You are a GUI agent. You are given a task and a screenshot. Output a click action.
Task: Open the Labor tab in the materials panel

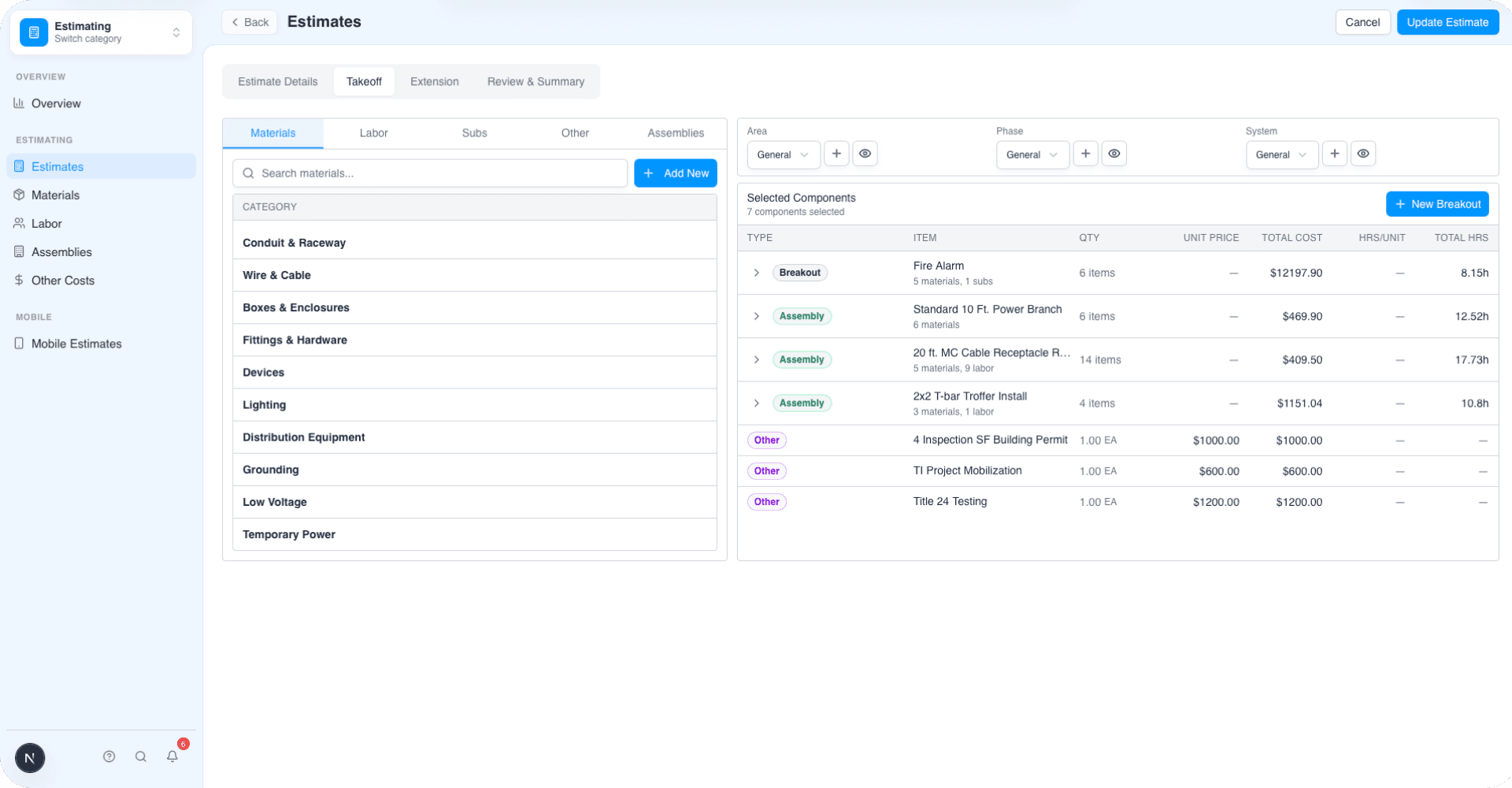tap(373, 133)
